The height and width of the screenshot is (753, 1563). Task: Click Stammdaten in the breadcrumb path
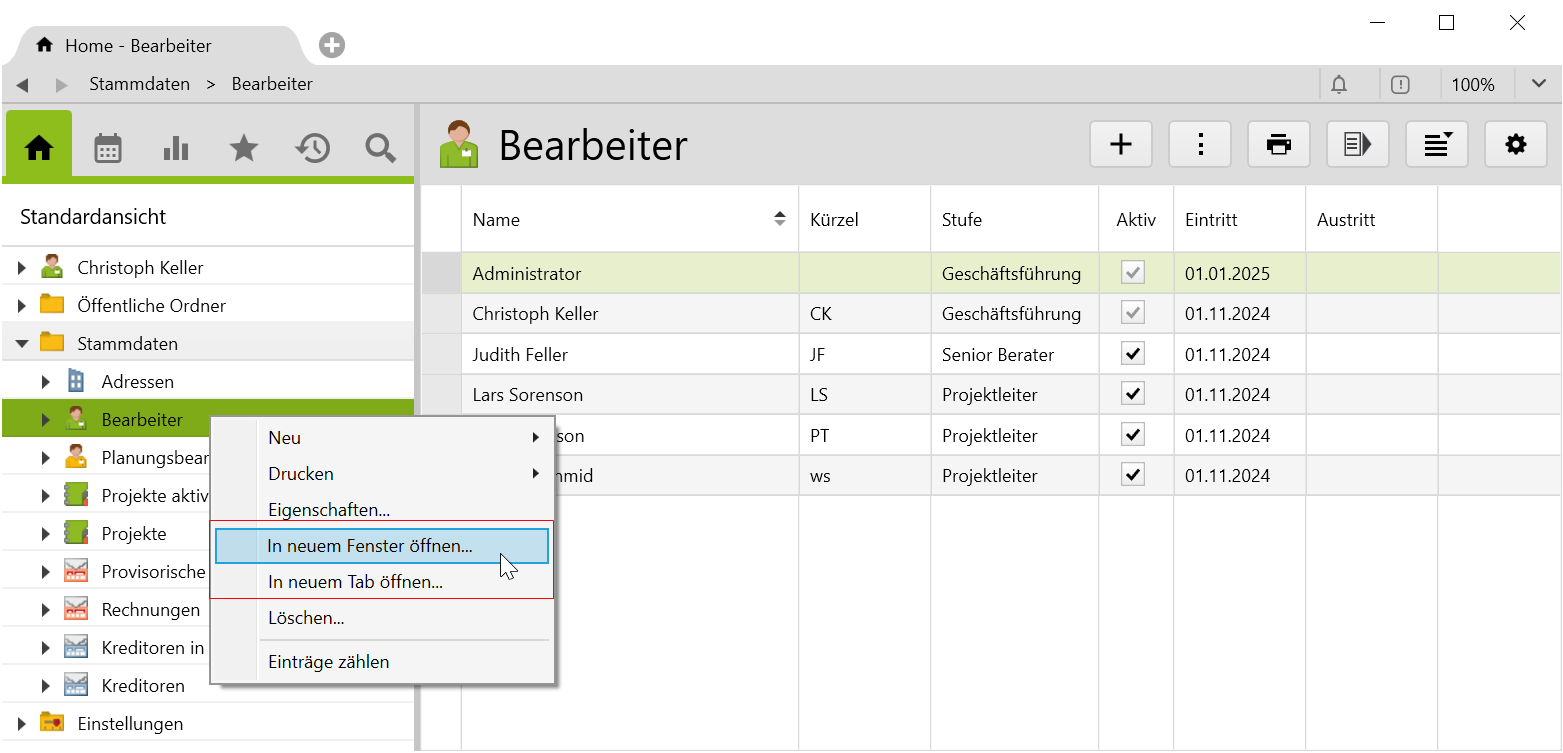(x=139, y=85)
